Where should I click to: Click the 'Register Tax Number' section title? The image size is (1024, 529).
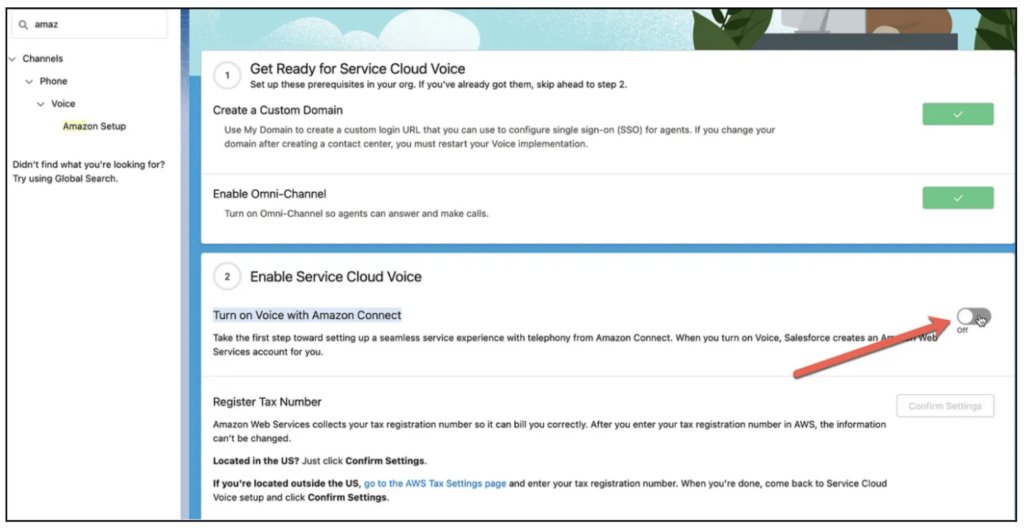pyautogui.click(x=267, y=402)
